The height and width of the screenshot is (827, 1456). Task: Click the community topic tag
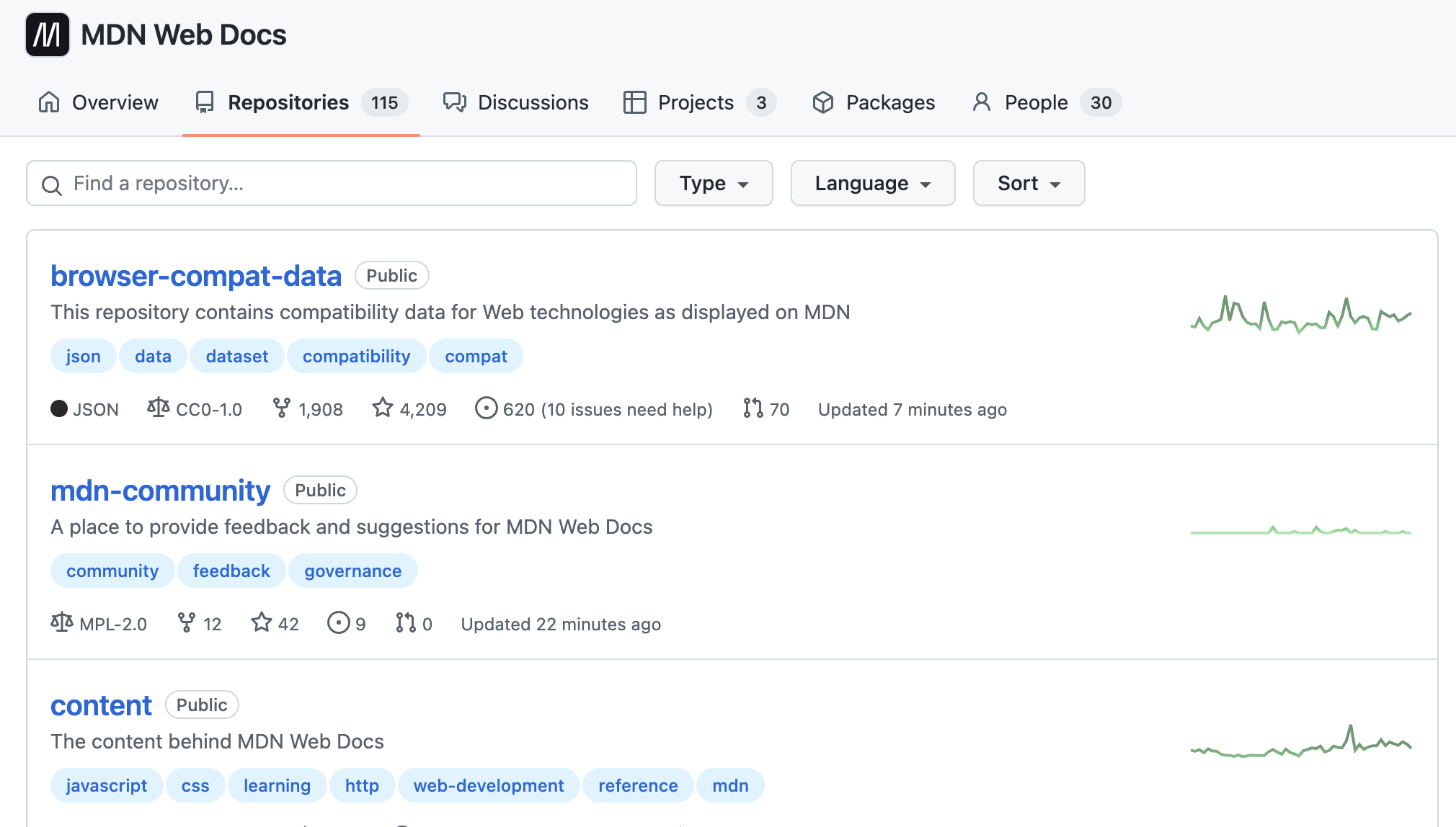tap(112, 571)
